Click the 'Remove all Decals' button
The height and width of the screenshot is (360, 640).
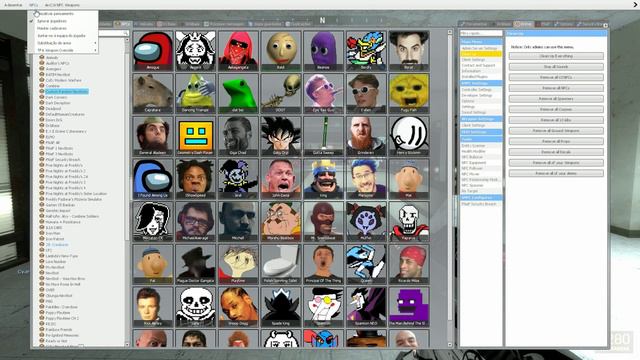[x=556, y=152]
